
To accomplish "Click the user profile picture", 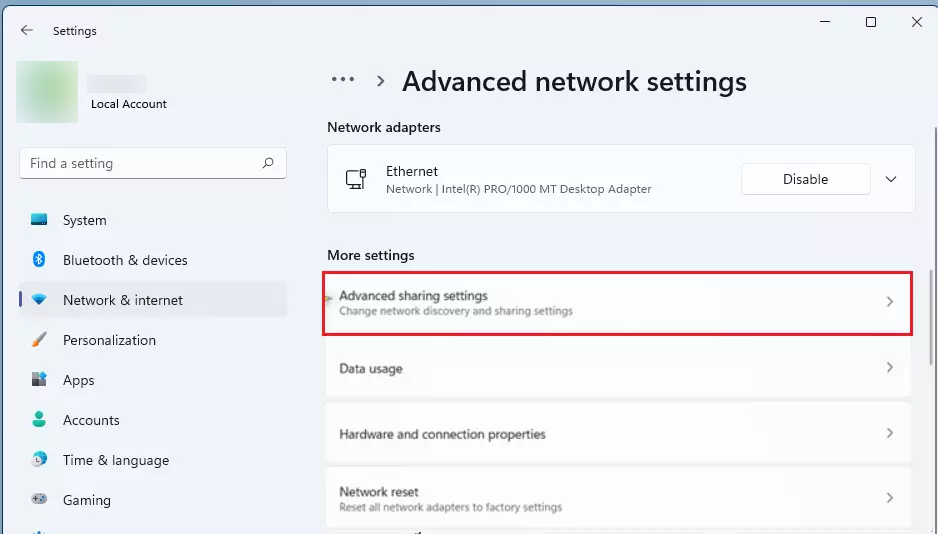I will pos(47,91).
